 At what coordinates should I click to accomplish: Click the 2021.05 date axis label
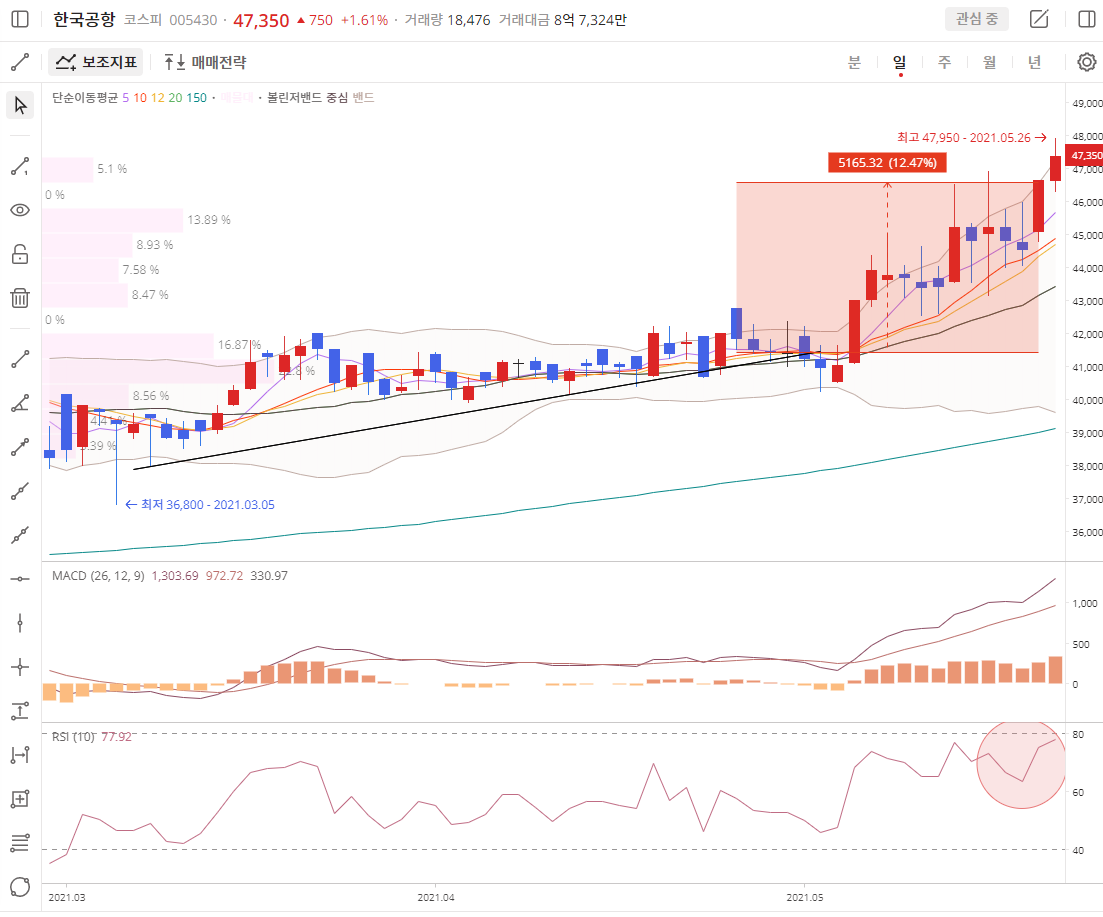point(805,897)
